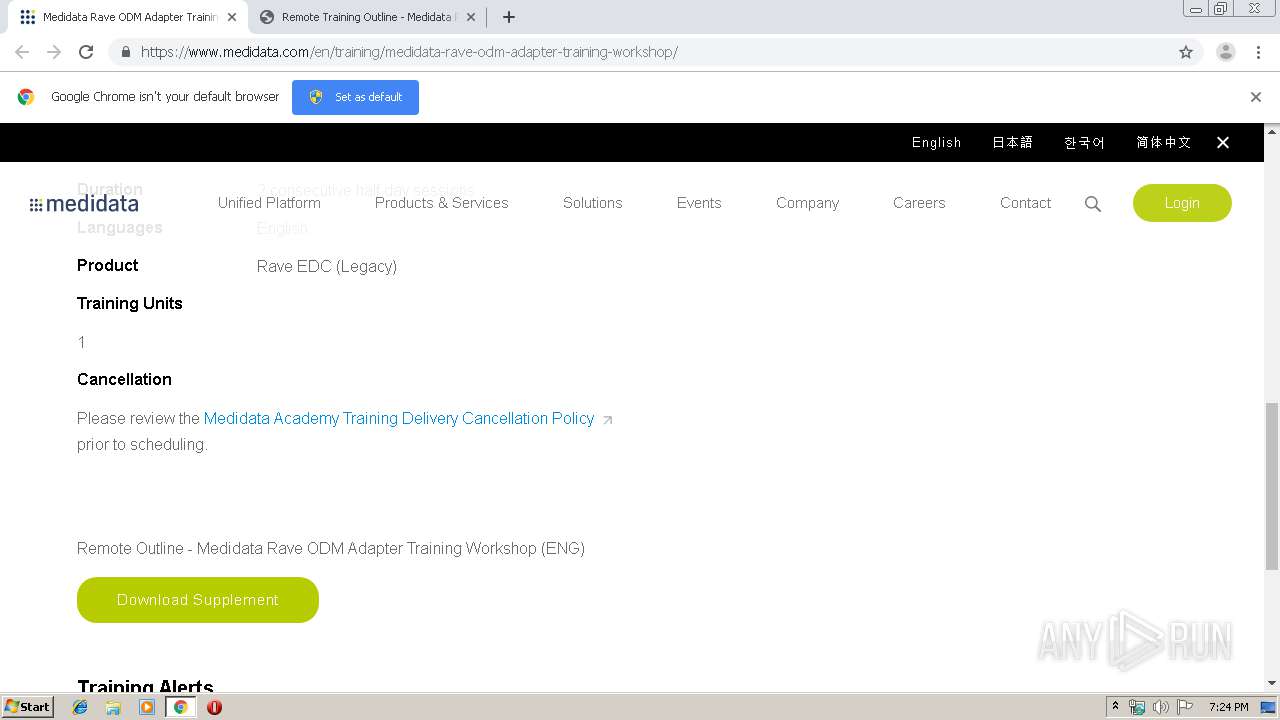
Task: Open a new browser tab
Action: 508,17
